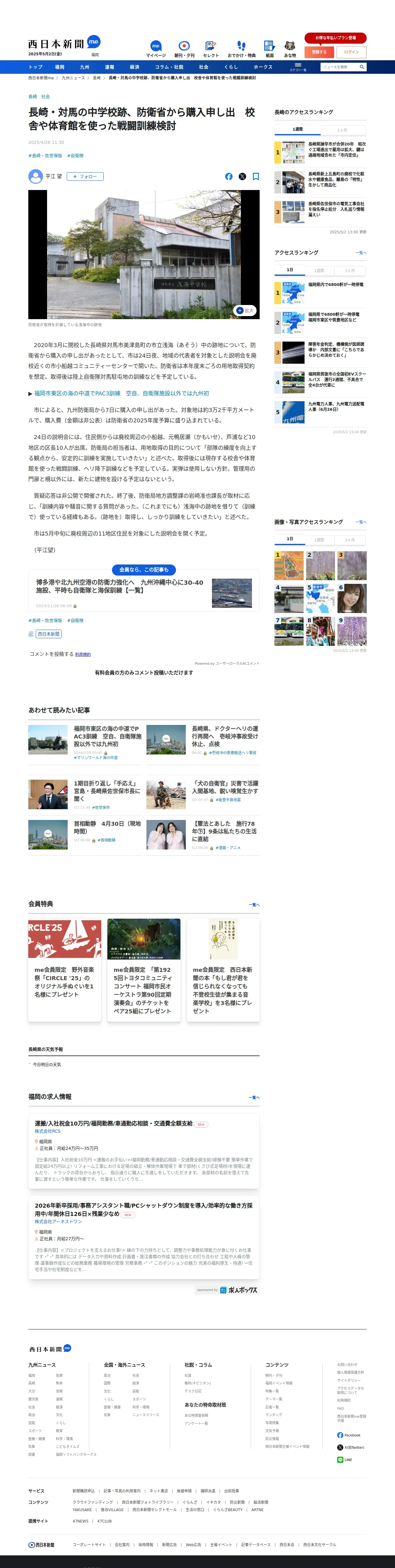395x1568 pixels.
Task: Share the article on X
Action: [242, 176]
